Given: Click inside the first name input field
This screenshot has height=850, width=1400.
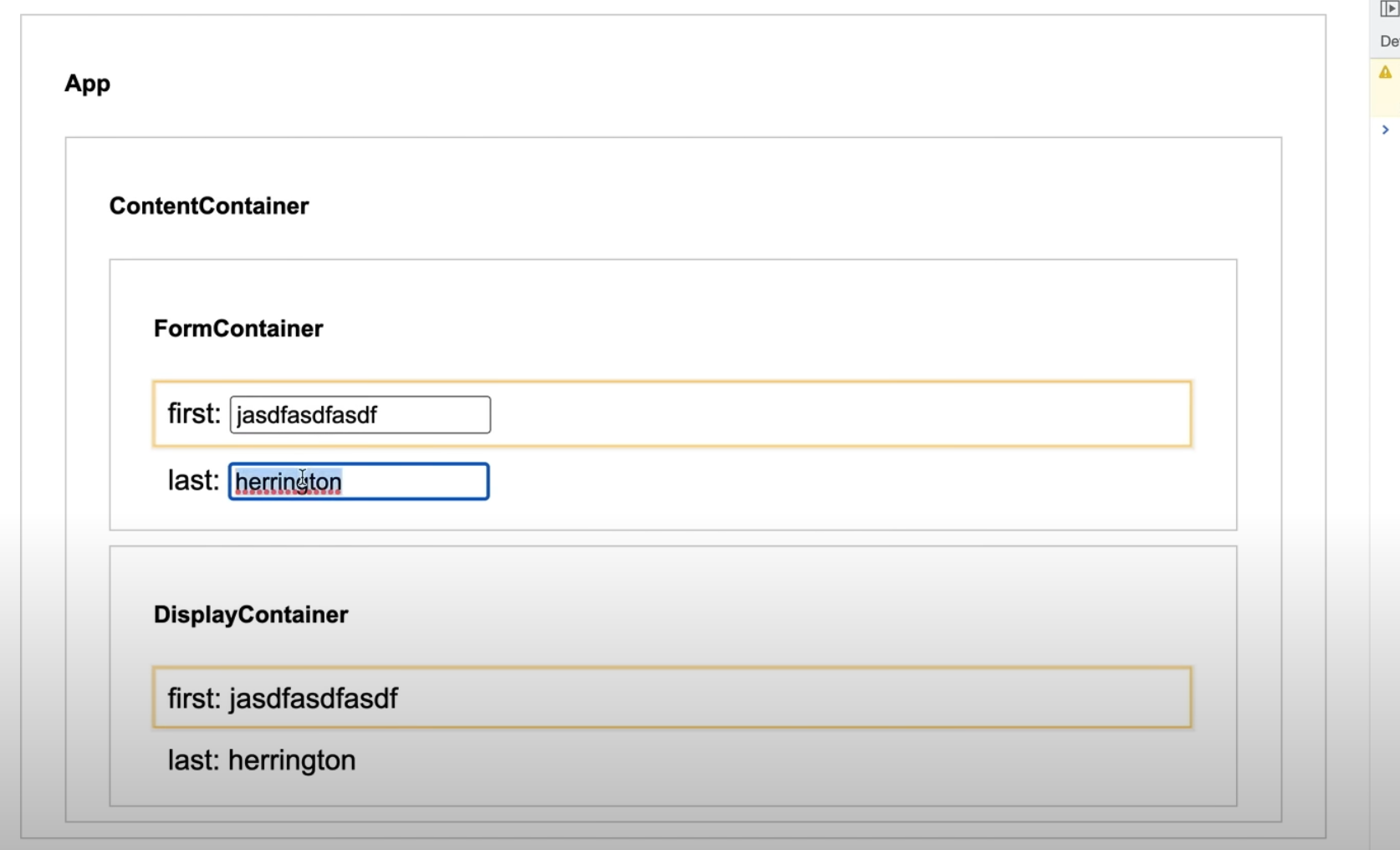Looking at the screenshot, I should (x=360, y=414).
